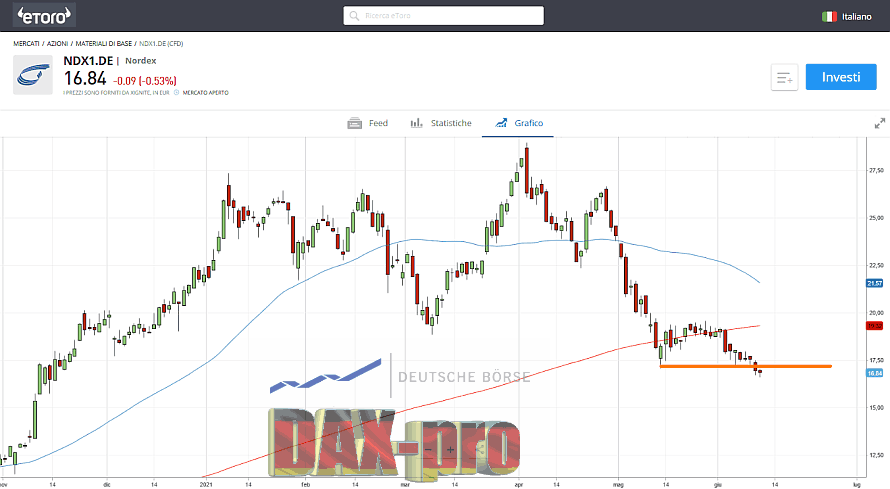Viewport: 890px width, 489px height.
Task: Click the NDX1.DE (CFD) breadcrumb
Action: (161, 44)
